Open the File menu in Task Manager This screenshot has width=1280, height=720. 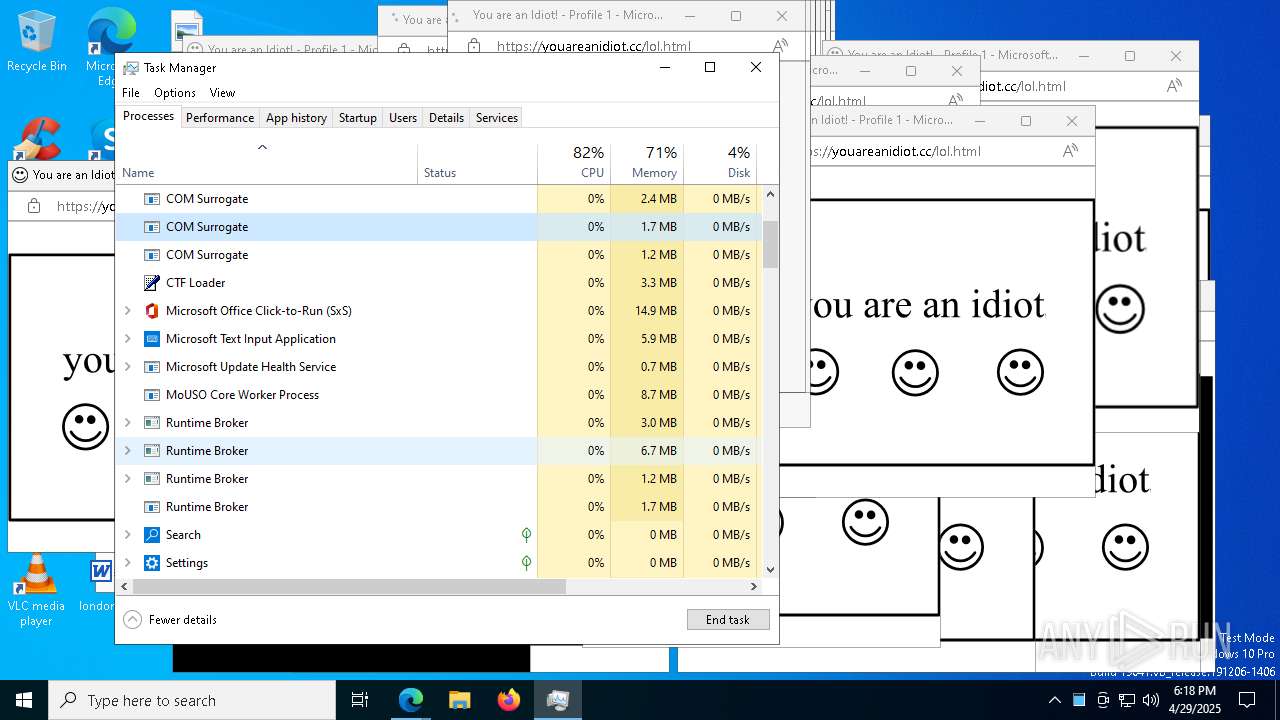point(131,93)
